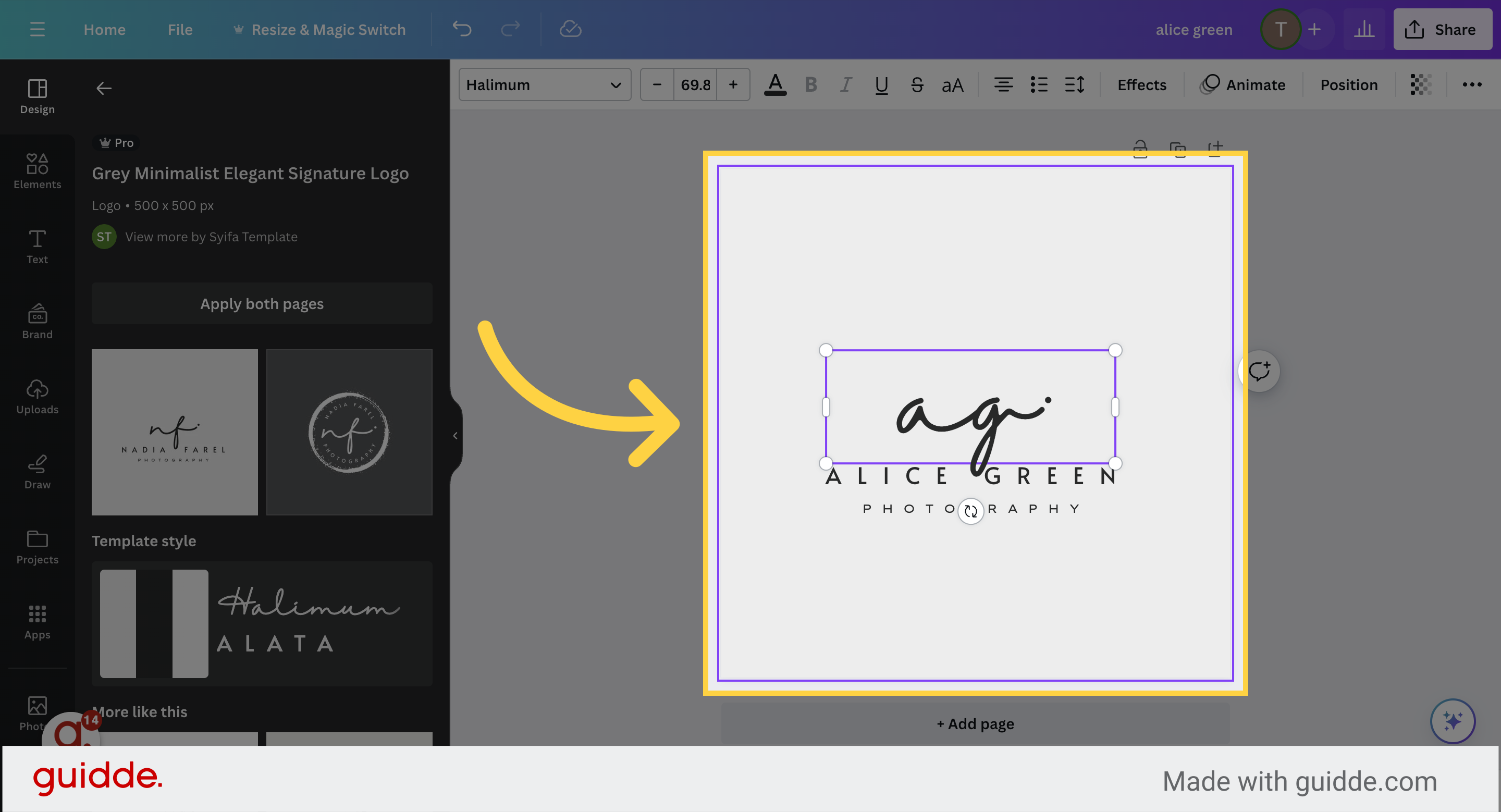The height and width of the screenshot is (812, 1501).
Task: Open the text color picker
Action: [775, 84]
